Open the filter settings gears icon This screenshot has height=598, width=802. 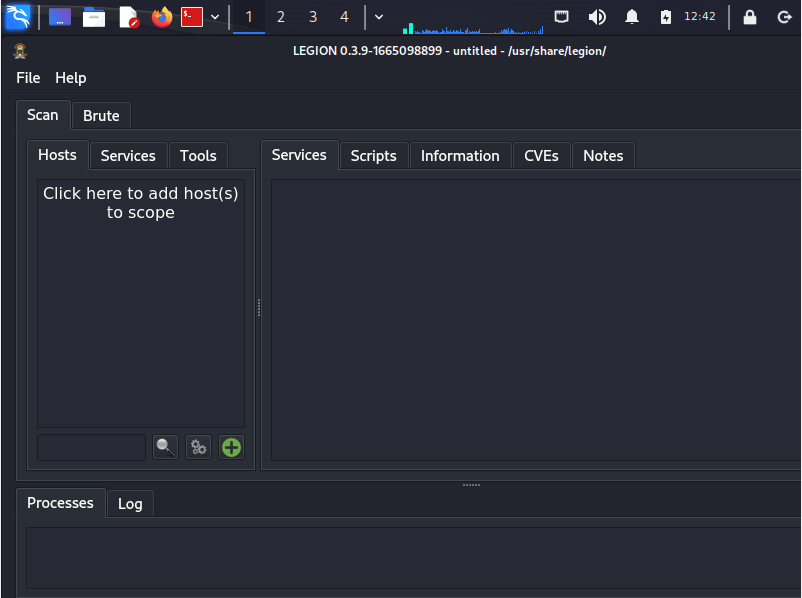point(198,447)
